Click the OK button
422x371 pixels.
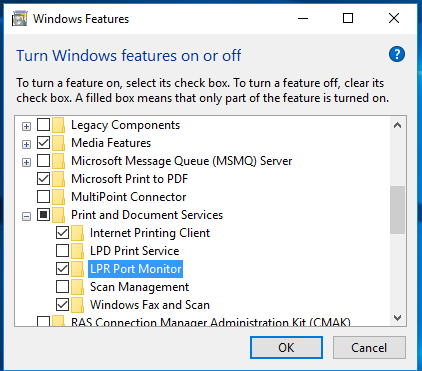286,348
